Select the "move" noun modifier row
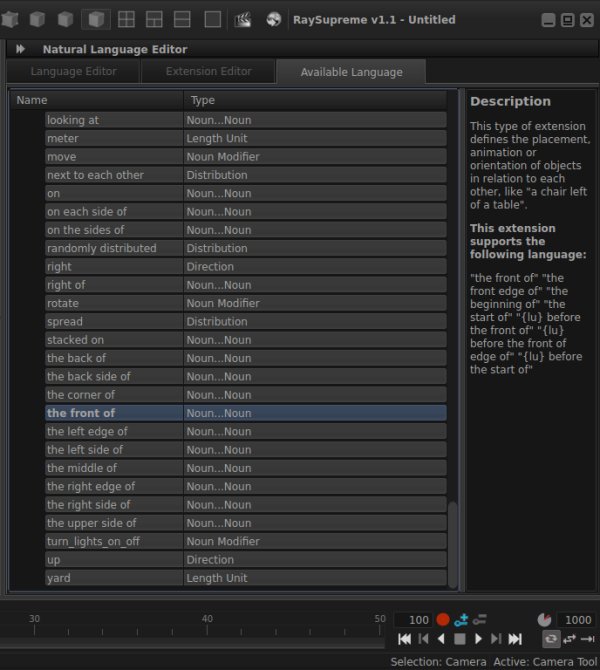 (246, 157)
